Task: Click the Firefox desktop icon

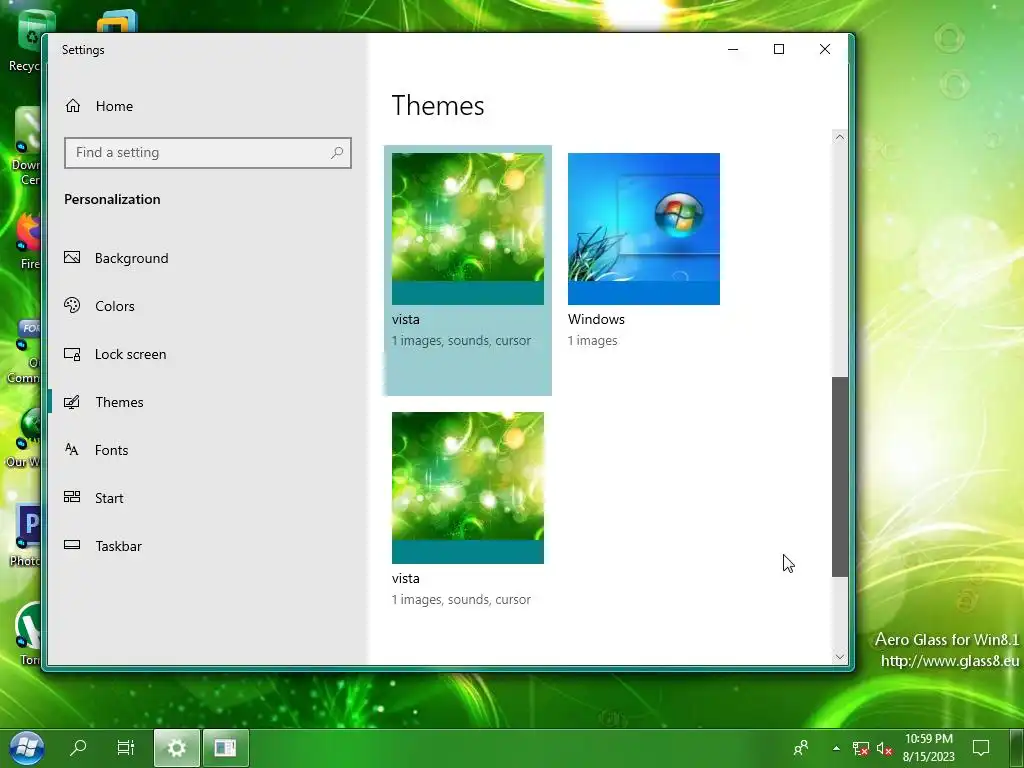Action: pos(28,240)
